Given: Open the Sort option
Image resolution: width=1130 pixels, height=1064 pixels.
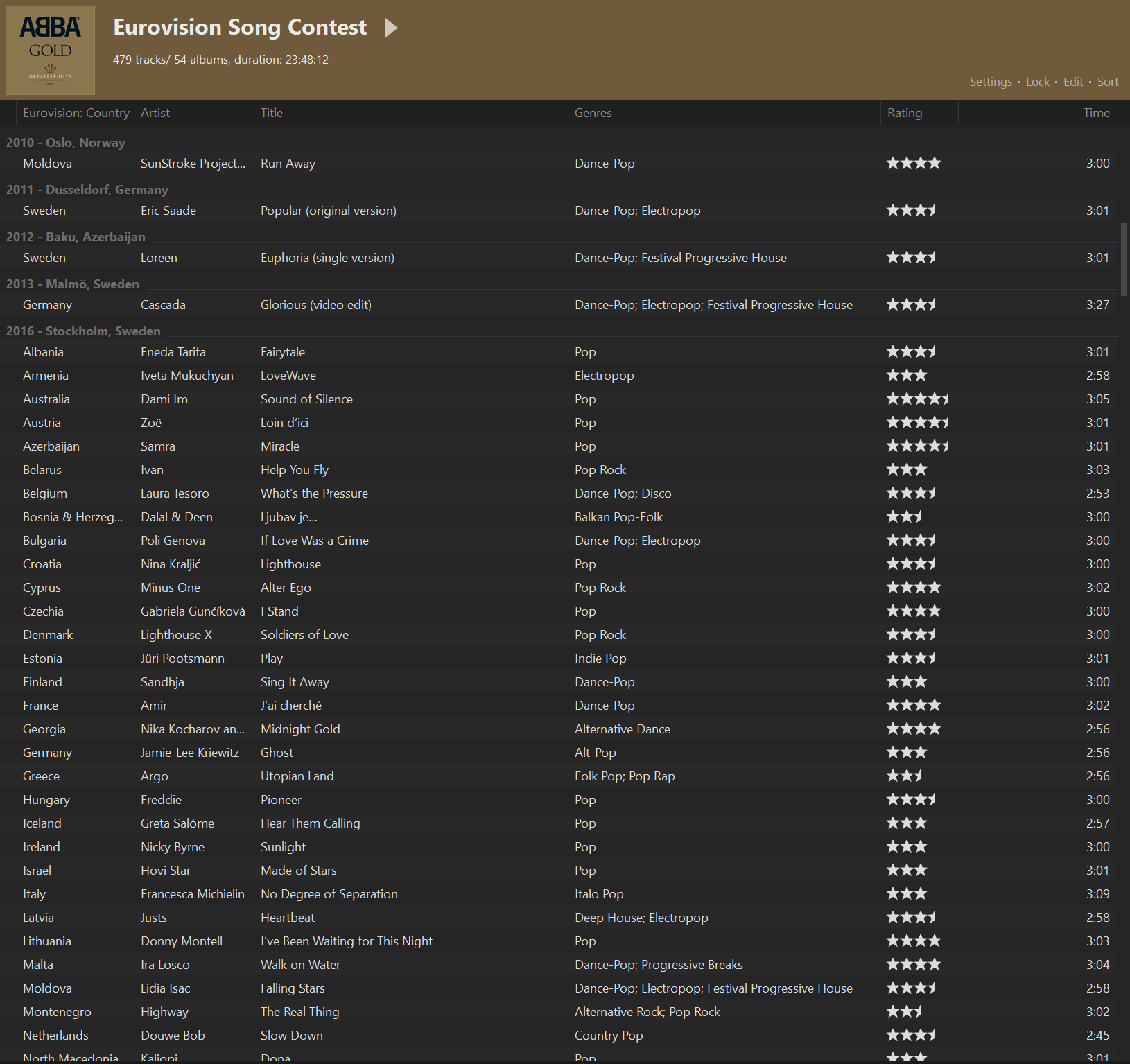Looking at the screenshot, I should (1108, 82).
